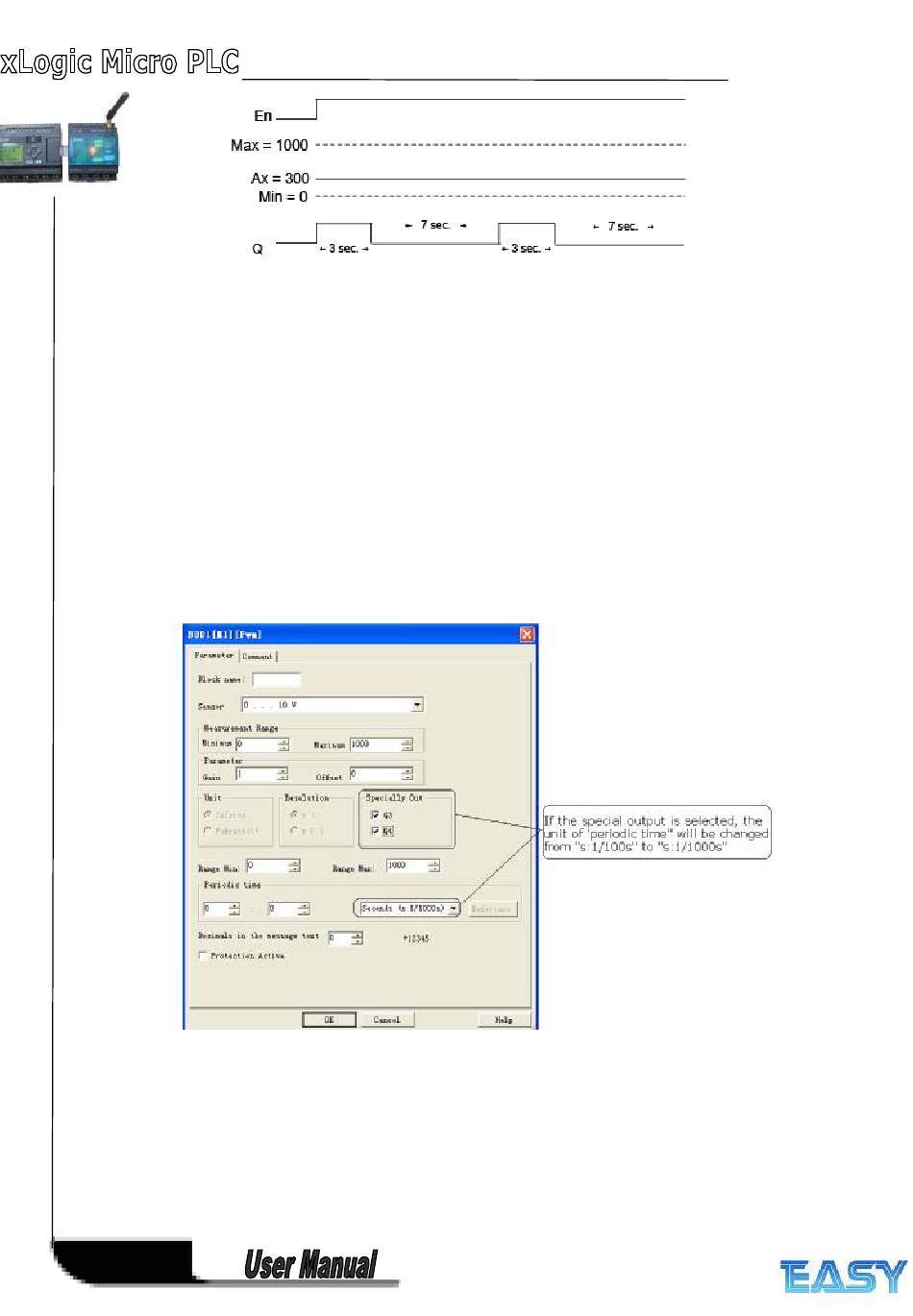The width and height of the screenshot is (913, 1316).
Task: Toggle the Q3 special output checkbox
Action: click(375, 815)
